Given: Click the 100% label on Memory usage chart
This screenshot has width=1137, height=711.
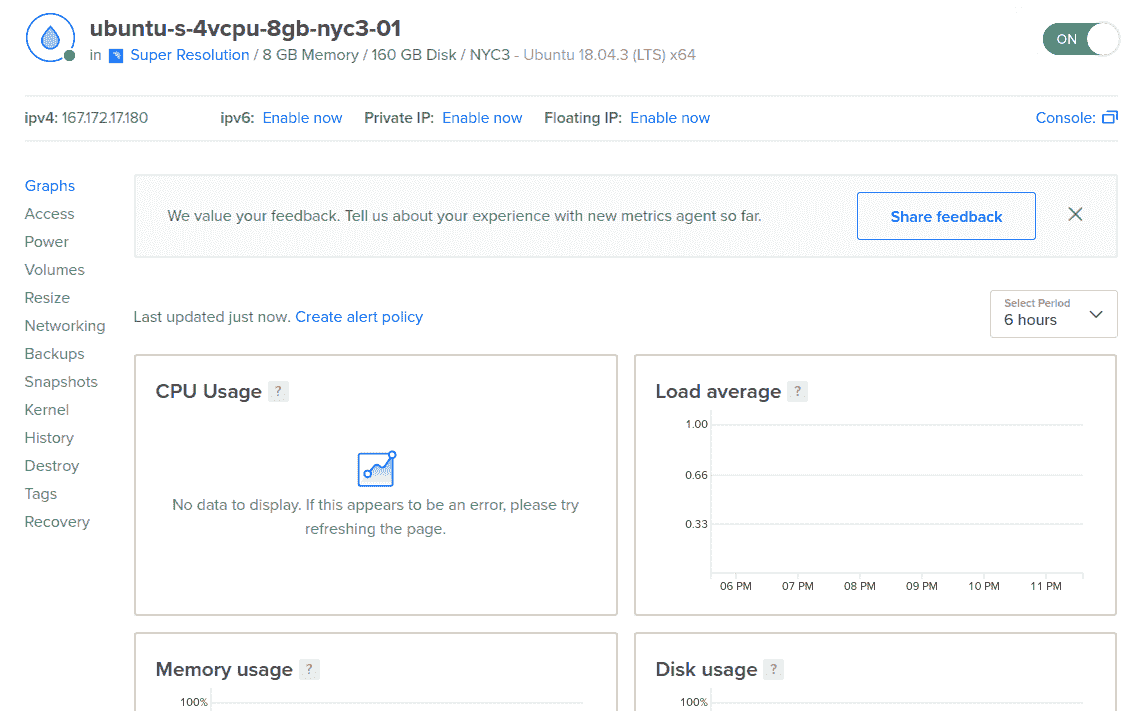Looking at the screenshot, I should click(x=194, y=702).
